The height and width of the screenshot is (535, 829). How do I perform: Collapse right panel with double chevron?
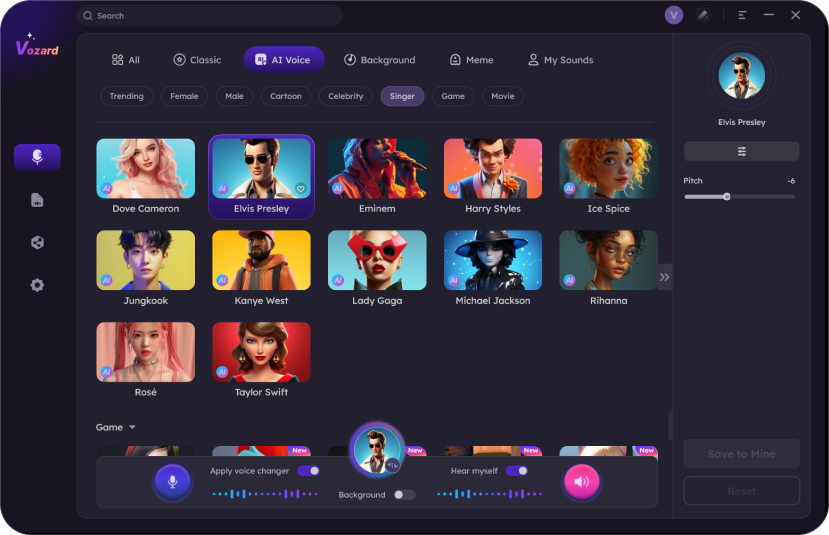pyautogui.click(x=664, y=277)
